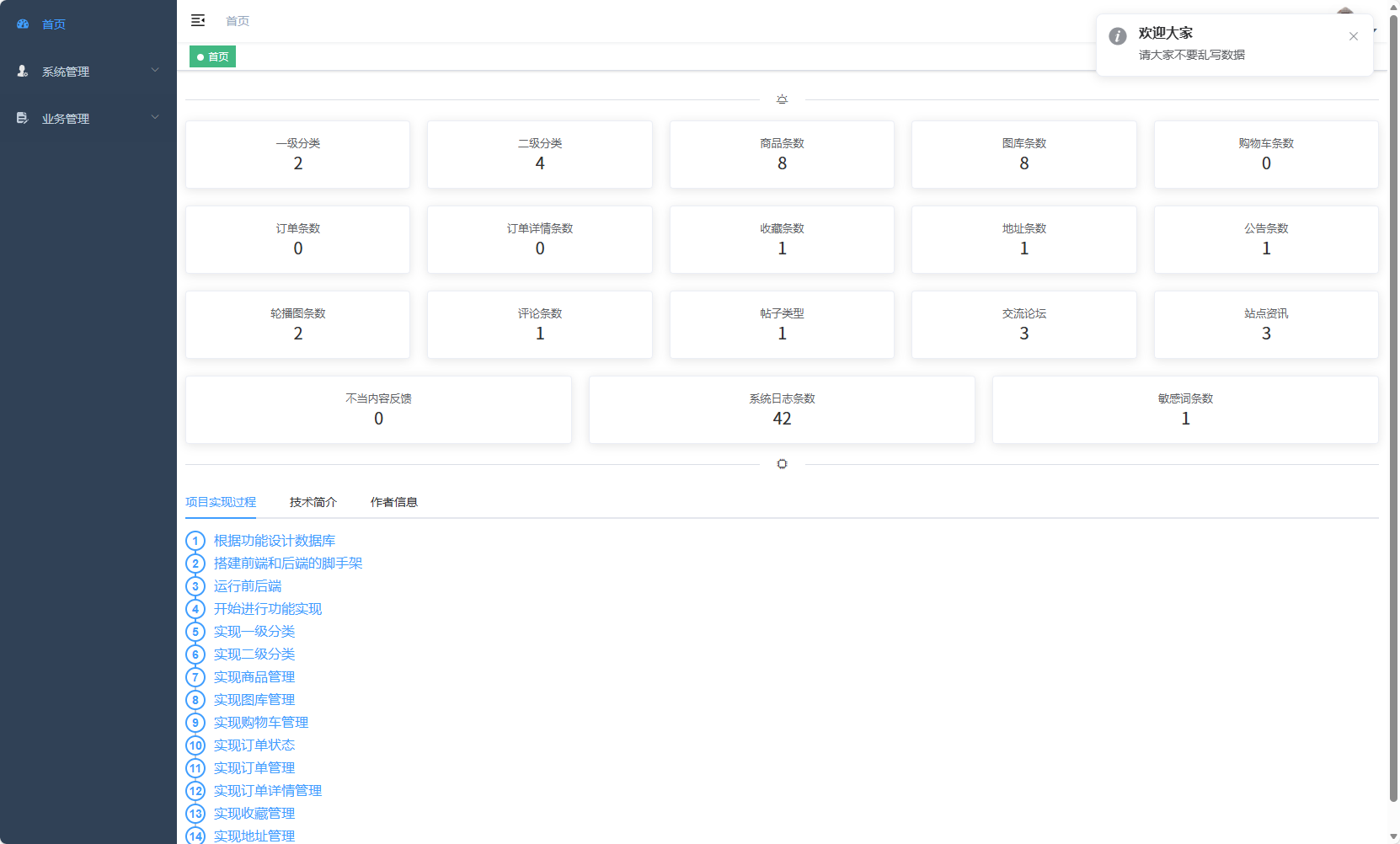Image resolution: width=1400 pixels, height=844 pixels.
Task: Click the 轮播图条数 statistics card
Action: coord(298,324)
